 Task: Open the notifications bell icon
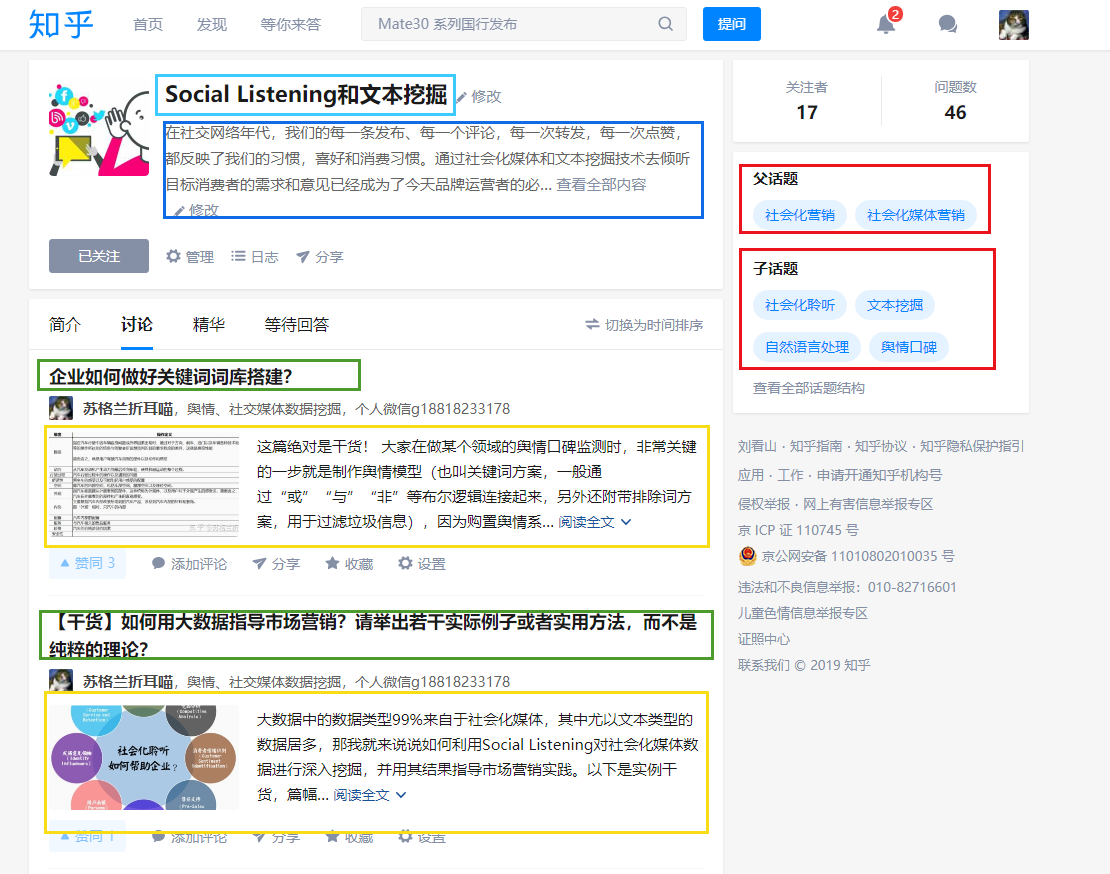click(886, 24)
